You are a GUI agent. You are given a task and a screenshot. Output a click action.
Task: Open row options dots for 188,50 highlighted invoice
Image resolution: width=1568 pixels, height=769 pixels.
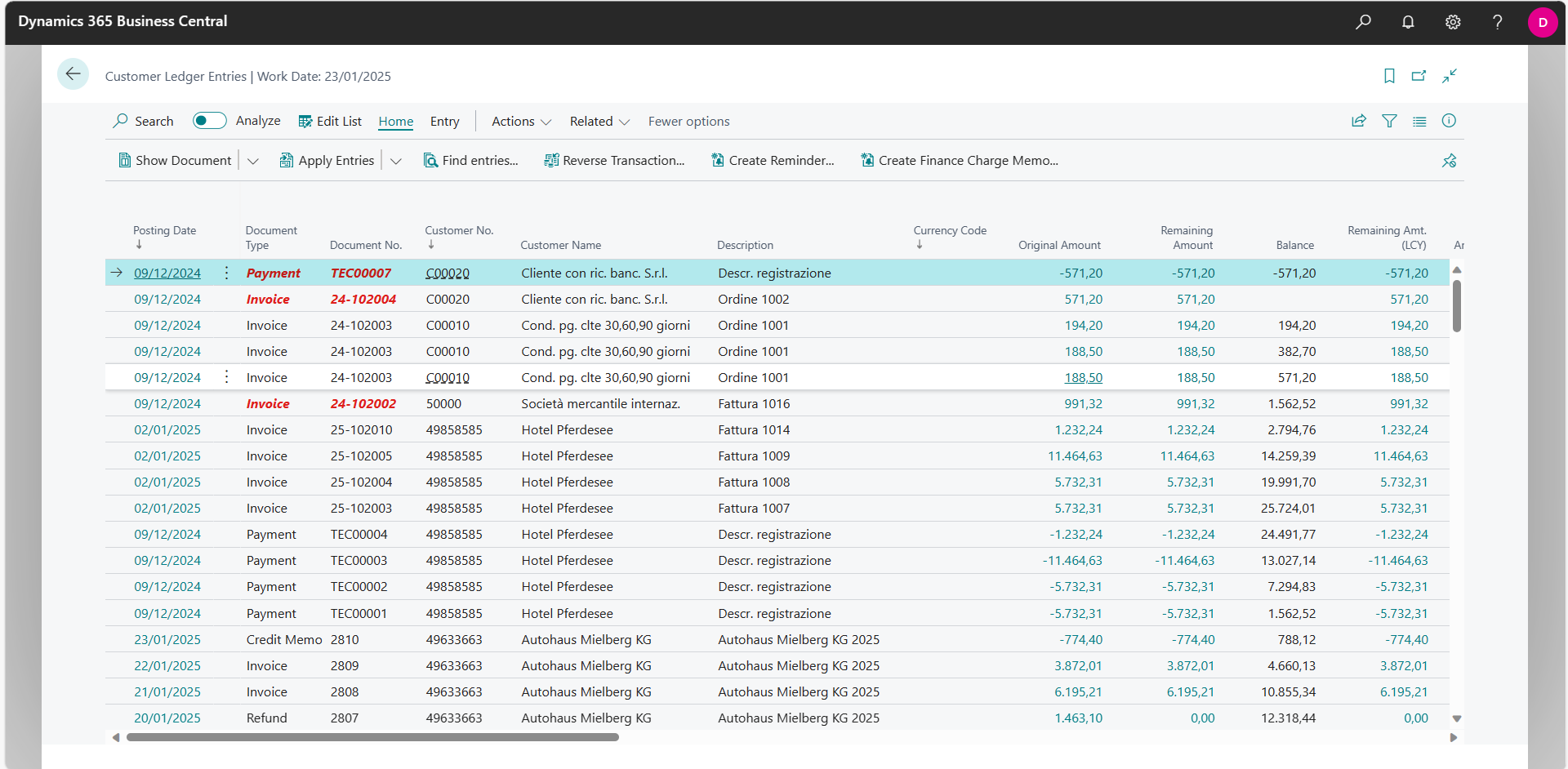(x=226, y=377)
